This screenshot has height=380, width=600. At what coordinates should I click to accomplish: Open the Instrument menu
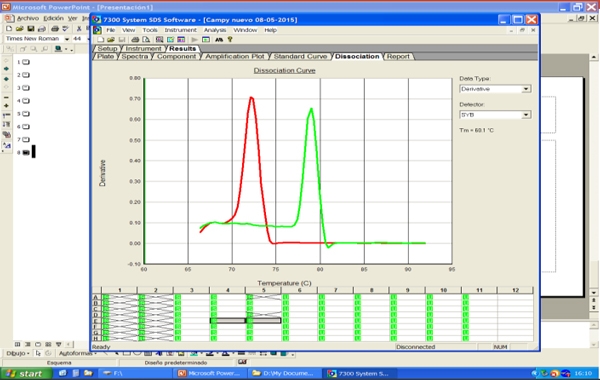[x=180, y=30]
